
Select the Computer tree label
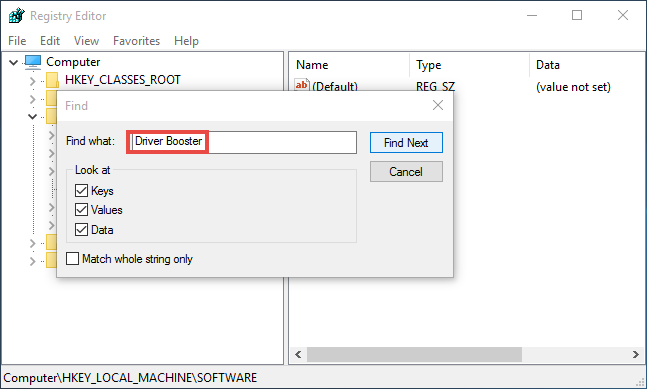73,62
